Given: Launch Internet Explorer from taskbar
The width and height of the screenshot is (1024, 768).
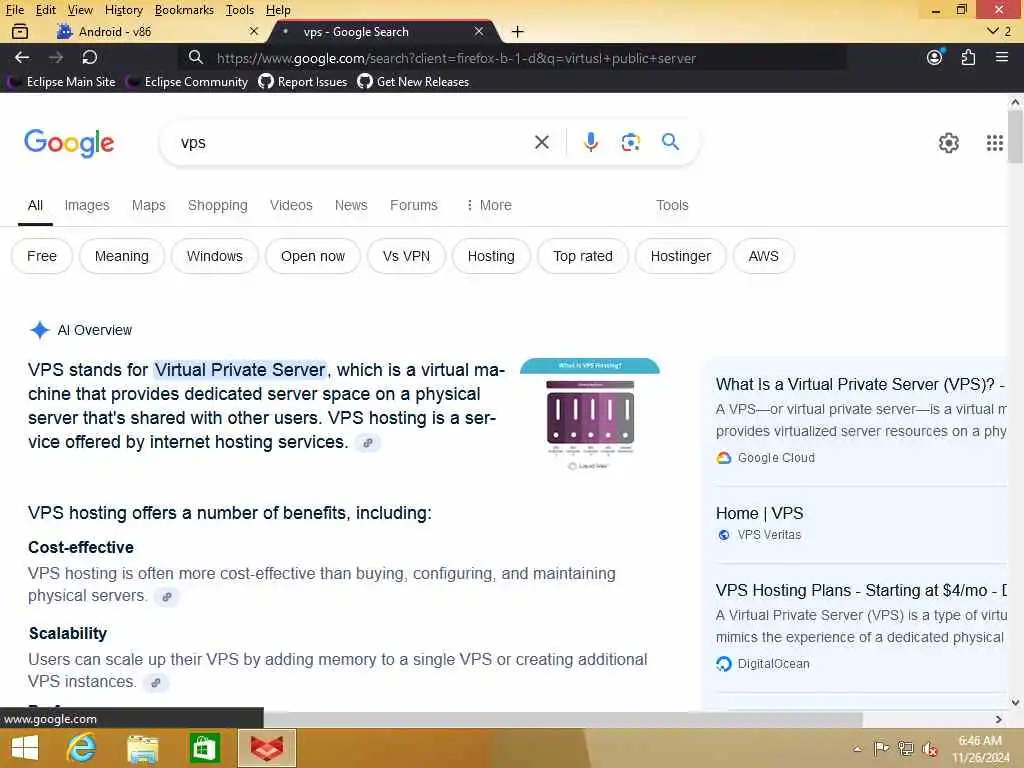Looking at the screenshot, I should tap(81, 748).
